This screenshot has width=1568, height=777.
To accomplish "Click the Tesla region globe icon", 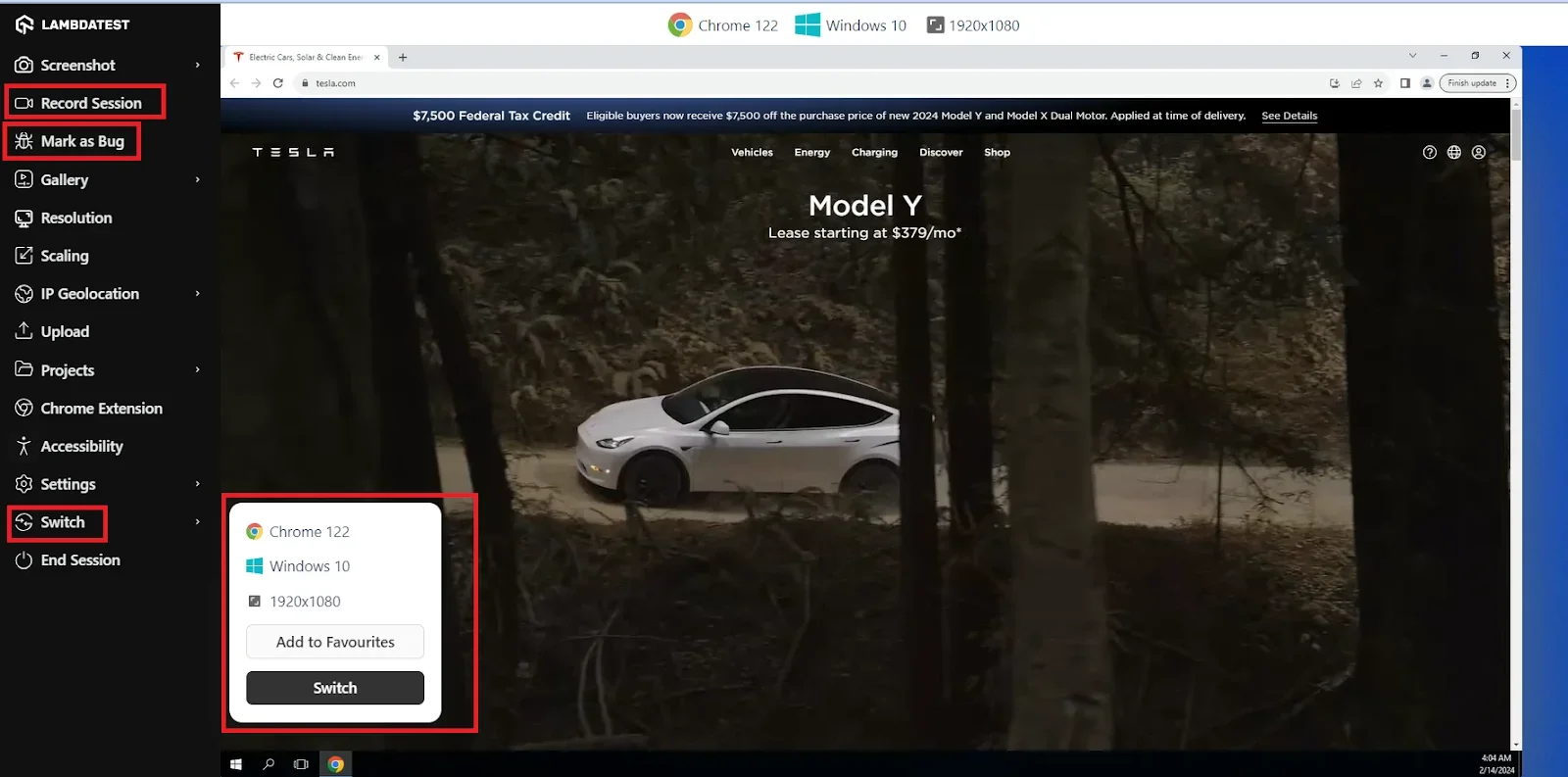I will [x=1454, y=152].
